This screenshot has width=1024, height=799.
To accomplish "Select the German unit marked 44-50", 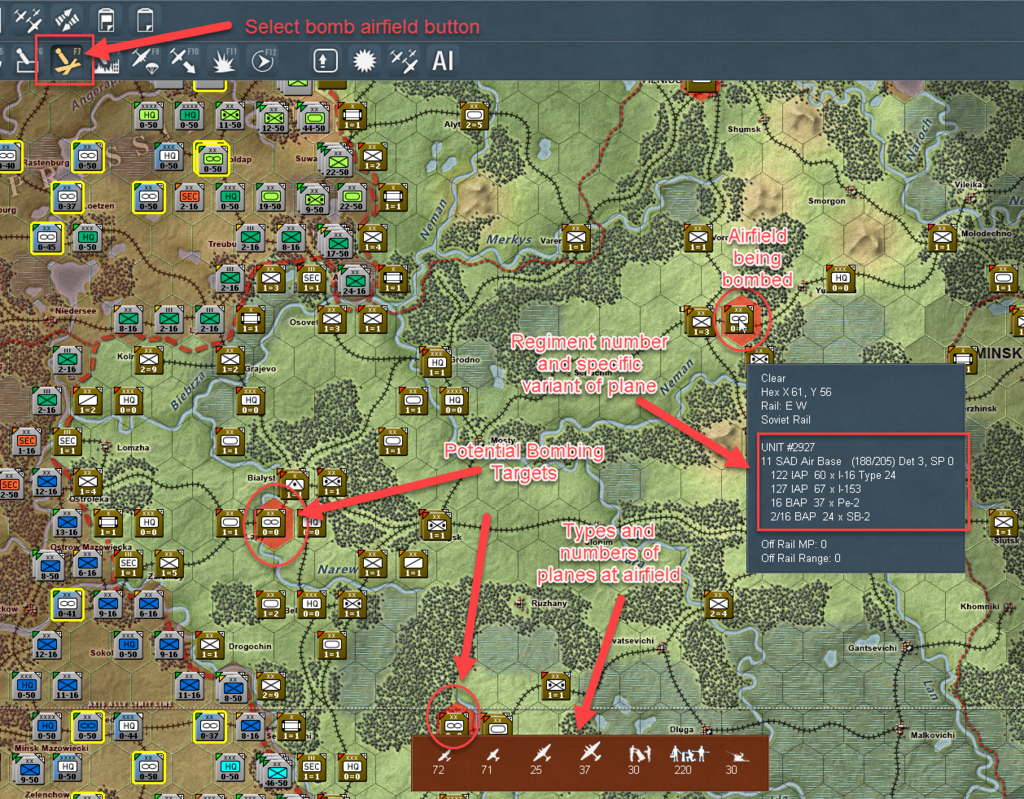I will (313, 118).
